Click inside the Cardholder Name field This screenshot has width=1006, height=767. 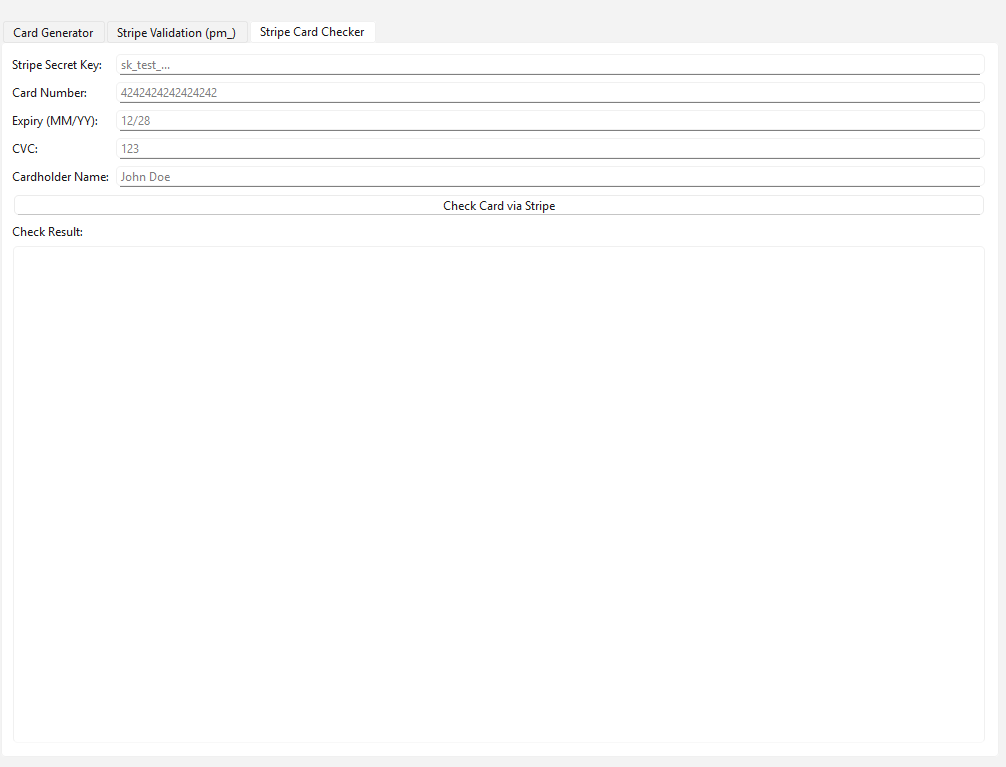[x=548, y=177]
